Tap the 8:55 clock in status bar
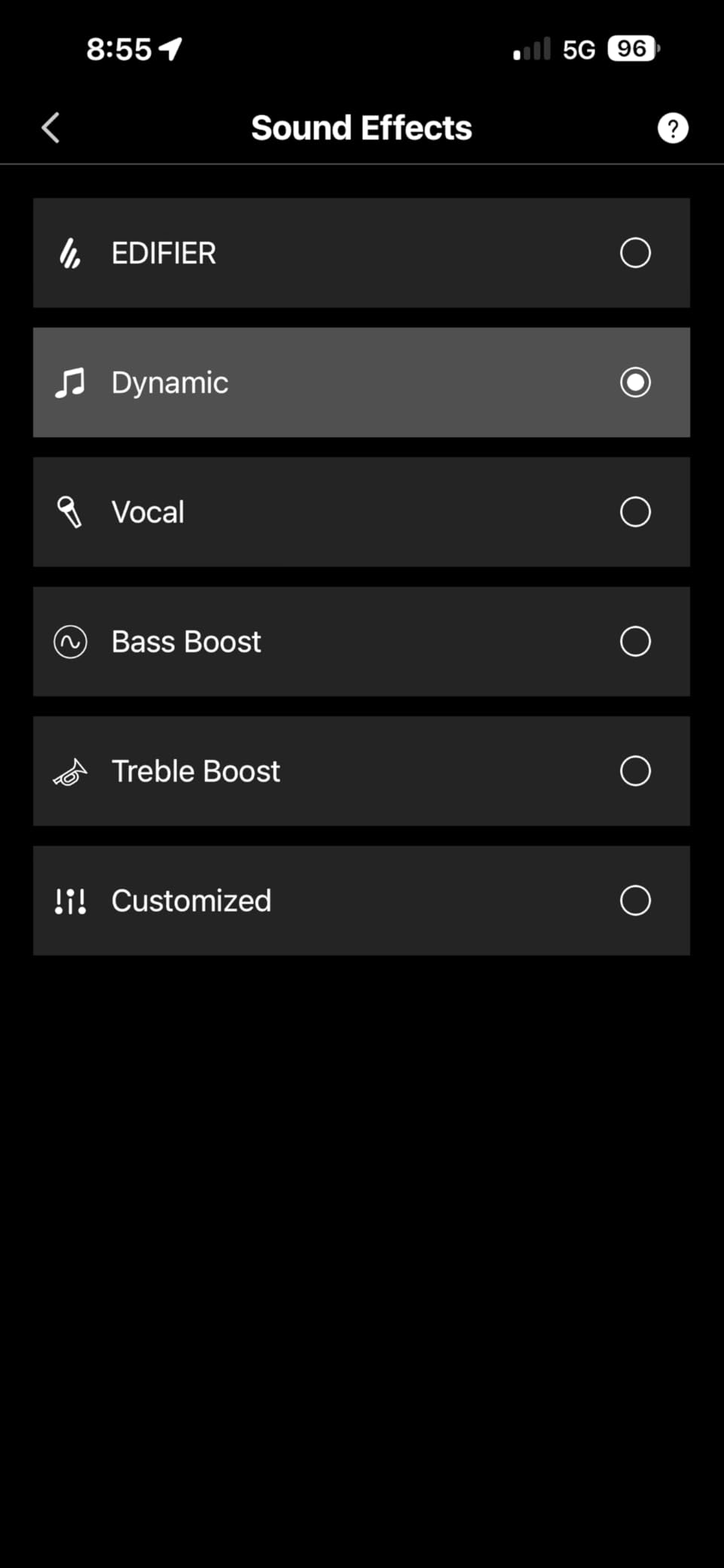Screen dimensions: 724x1568 point(119,50)
